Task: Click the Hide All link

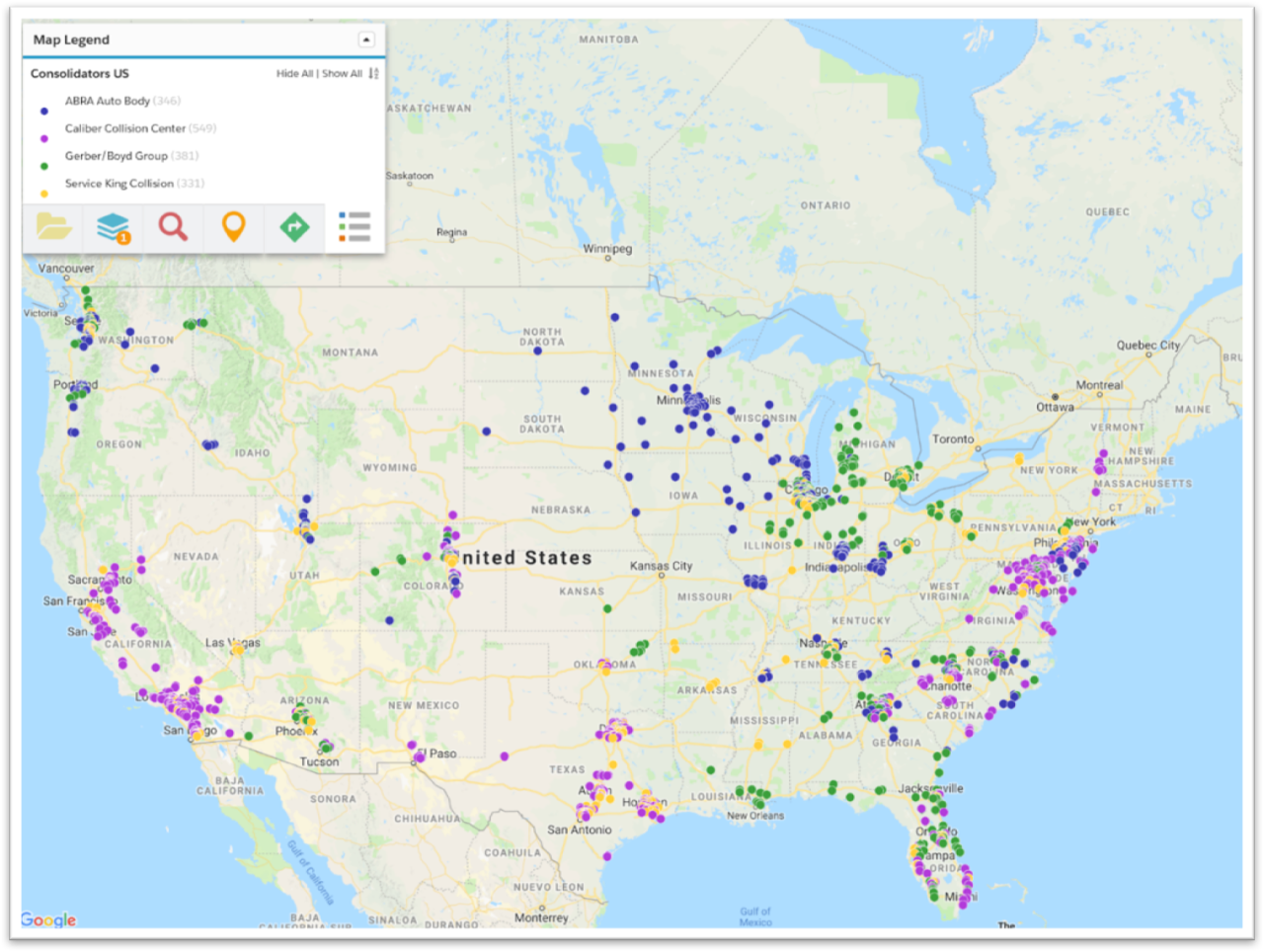Action: tap(295, 73)
